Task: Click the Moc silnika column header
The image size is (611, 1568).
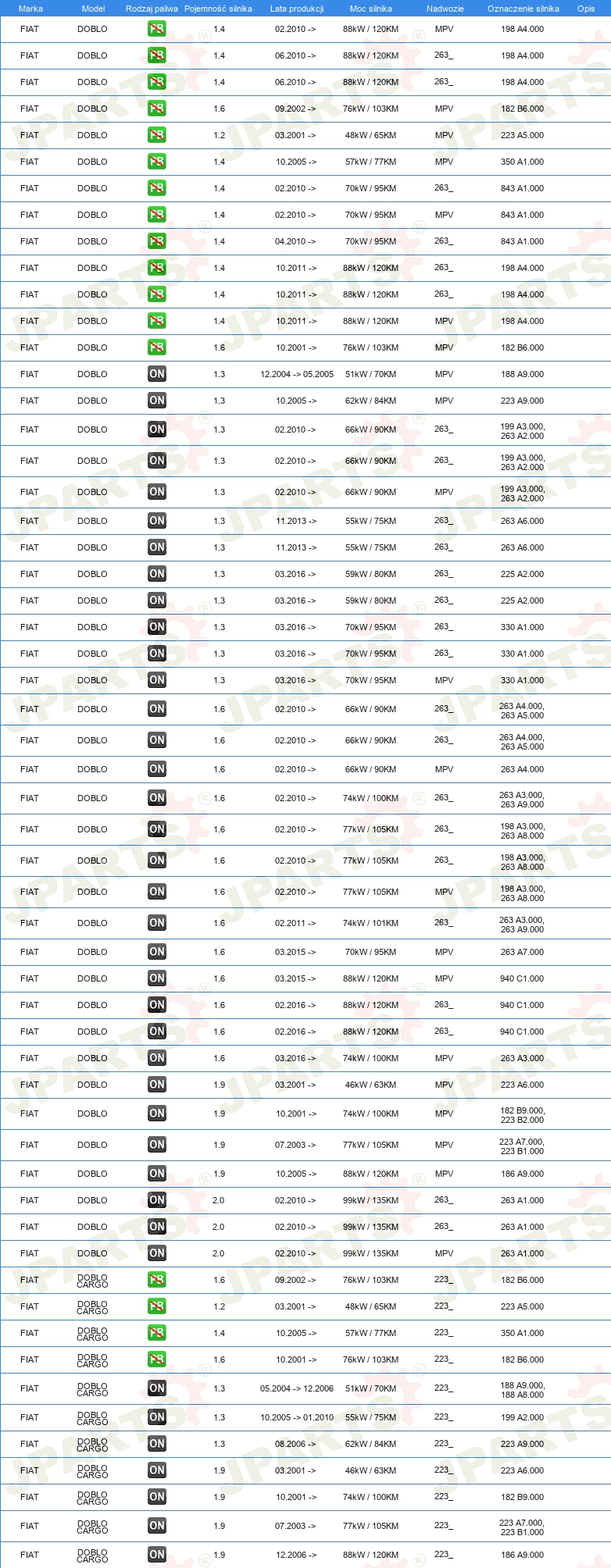Action: 371,9
